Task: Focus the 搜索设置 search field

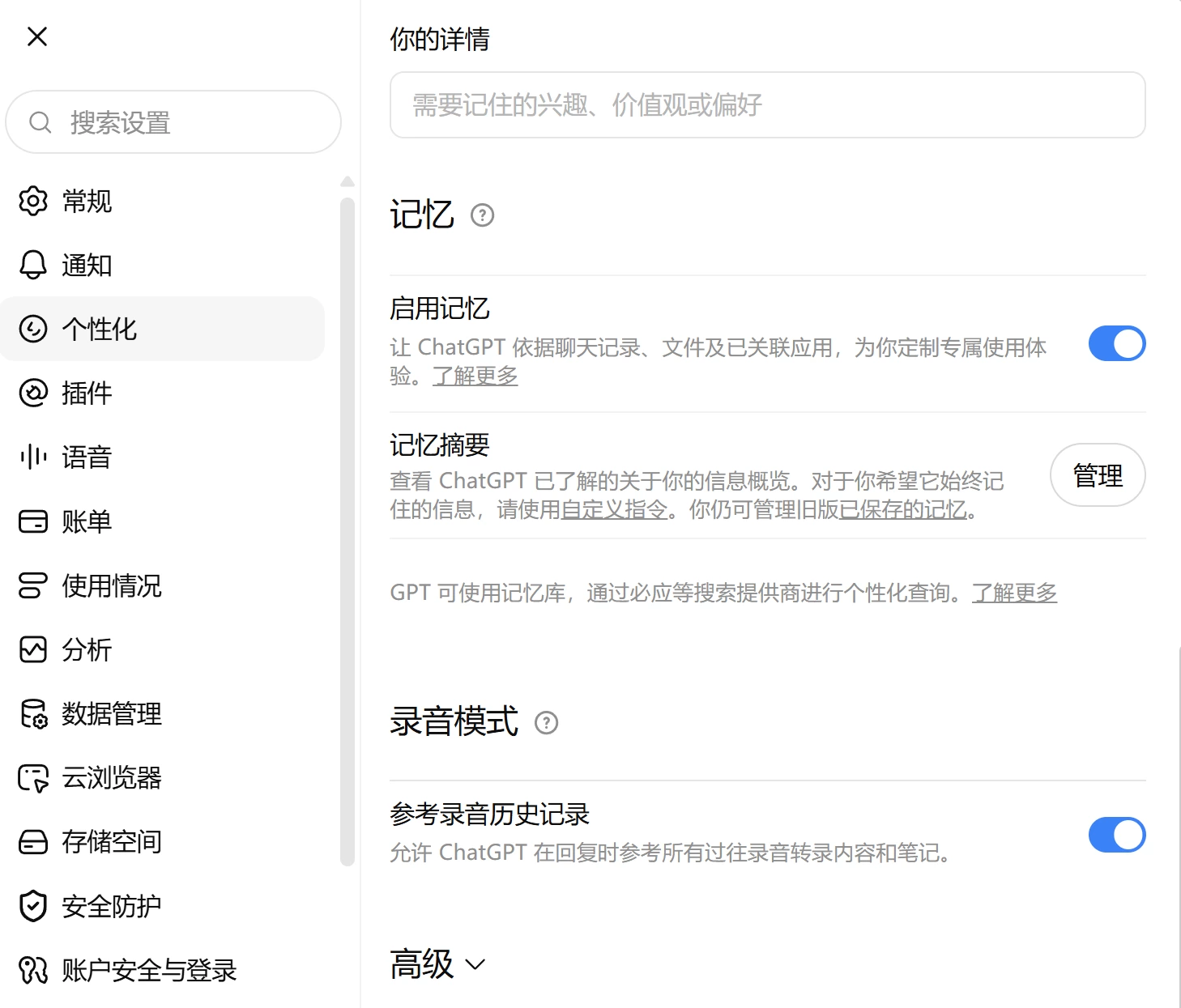Action: [173, 122]
